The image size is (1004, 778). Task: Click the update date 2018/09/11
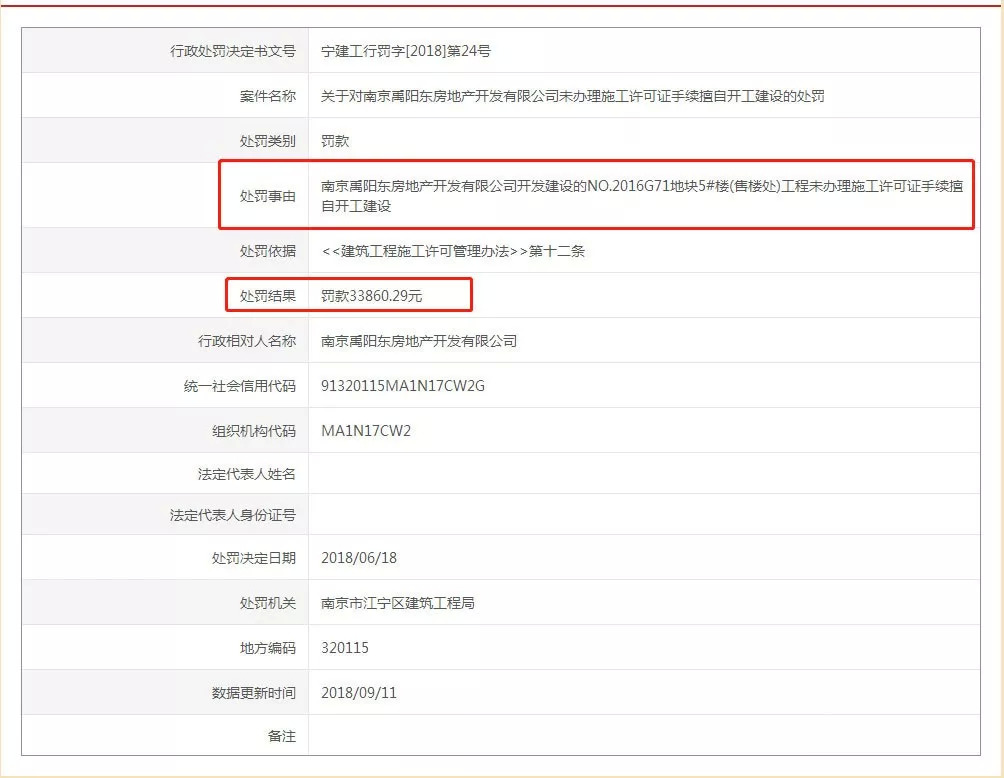[x=359, y=693]
